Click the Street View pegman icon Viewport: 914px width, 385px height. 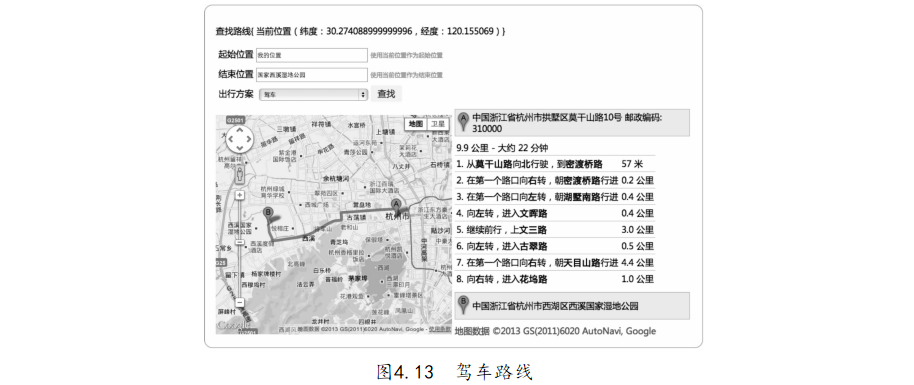tap(240, 173)
